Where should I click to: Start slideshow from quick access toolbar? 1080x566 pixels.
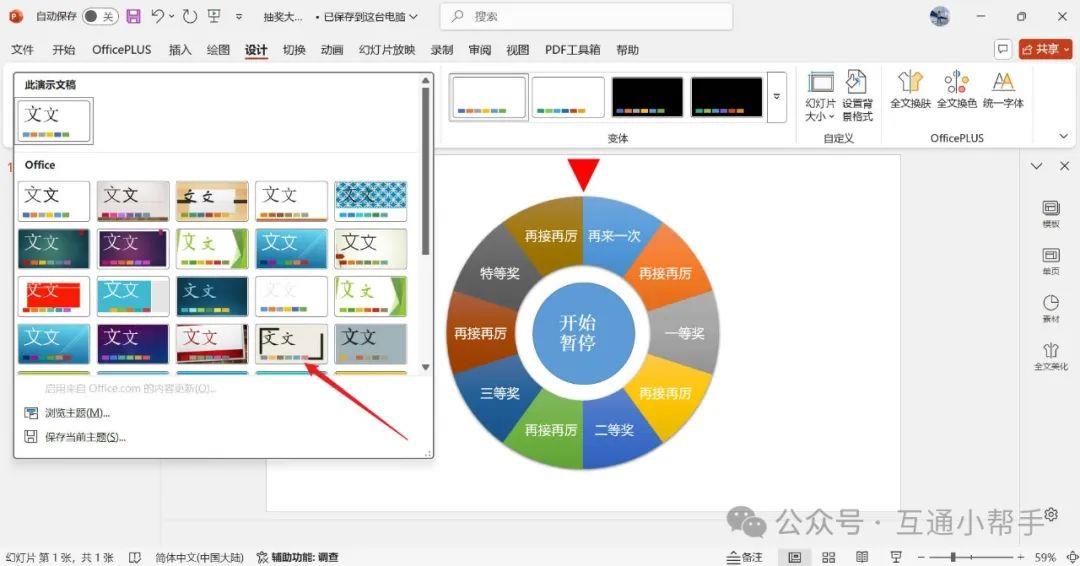point(214,16)
